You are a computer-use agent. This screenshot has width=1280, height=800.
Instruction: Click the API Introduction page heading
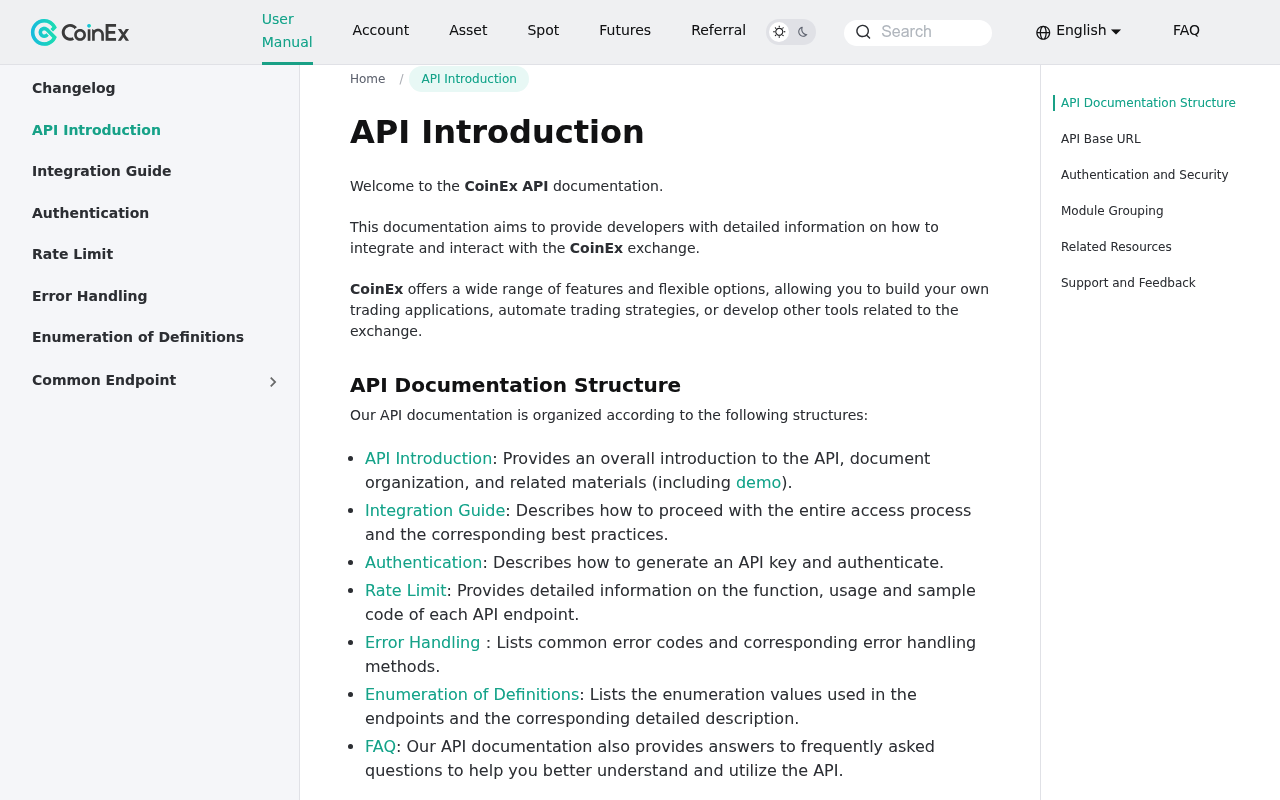click(x=497, y=132)
